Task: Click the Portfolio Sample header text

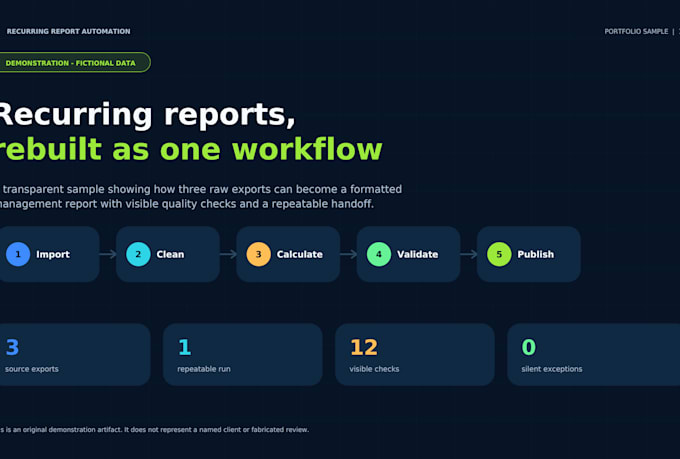Action: [636, 31]
